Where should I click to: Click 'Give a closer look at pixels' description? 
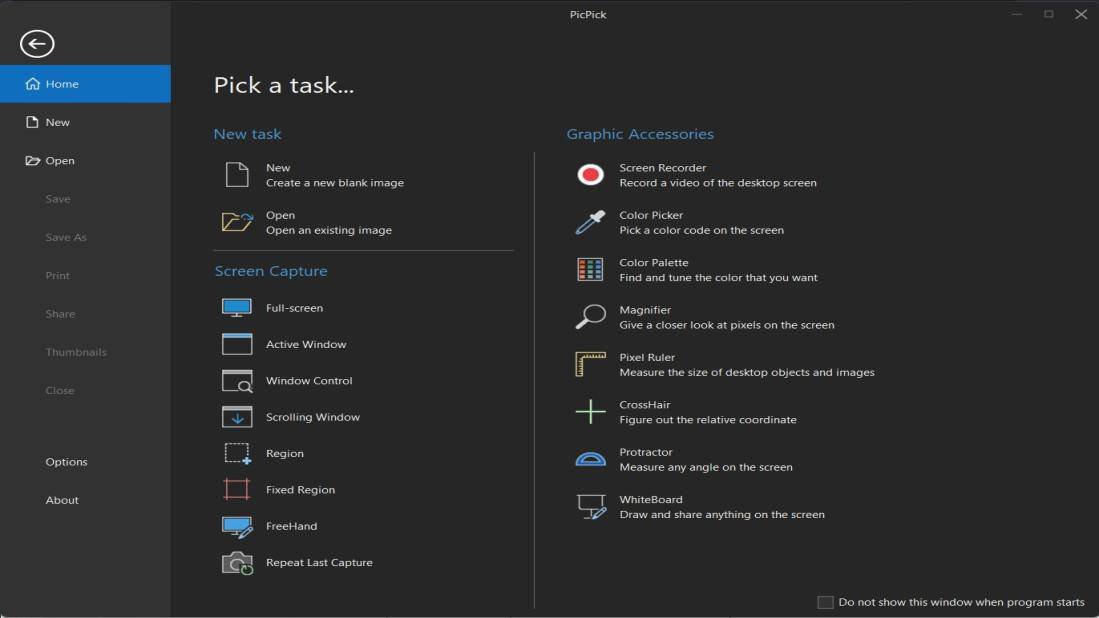(x=727, y=325)
